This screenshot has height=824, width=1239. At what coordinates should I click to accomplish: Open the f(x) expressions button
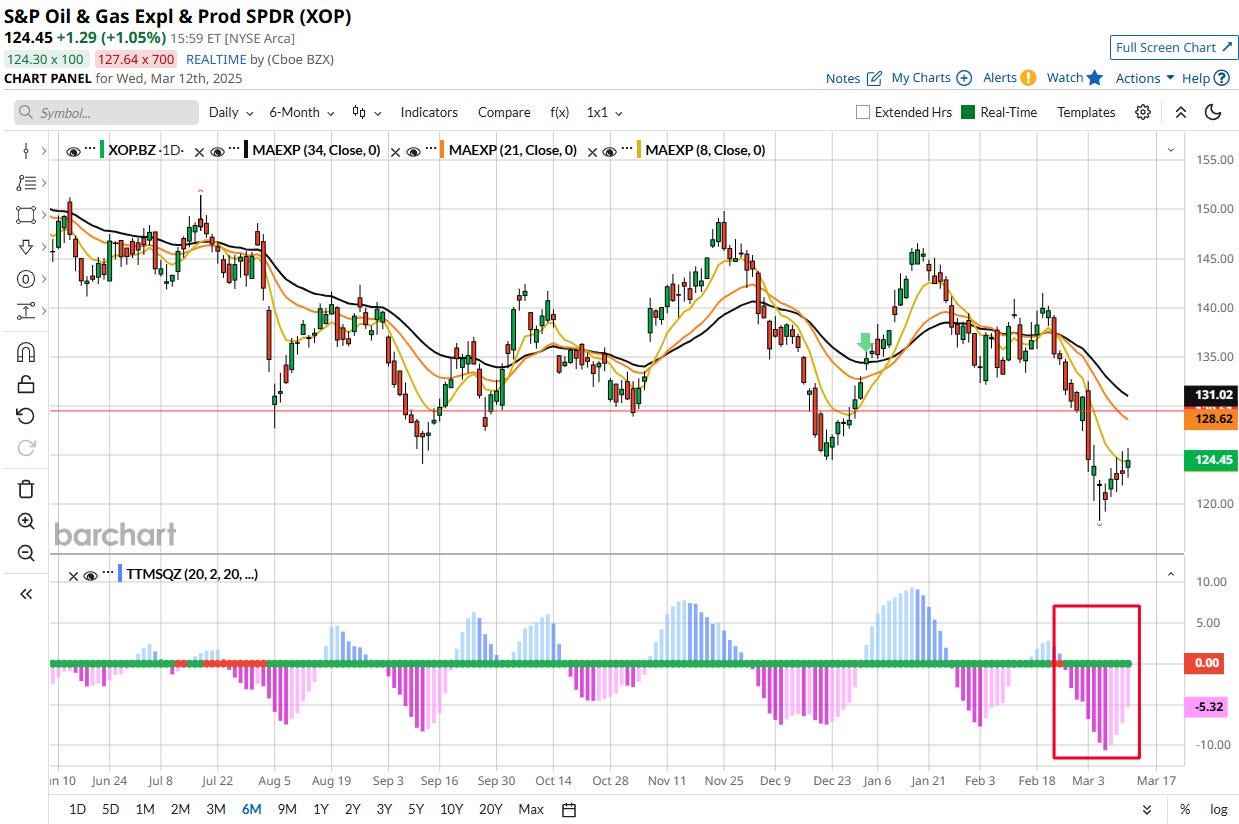click(559, 112)
